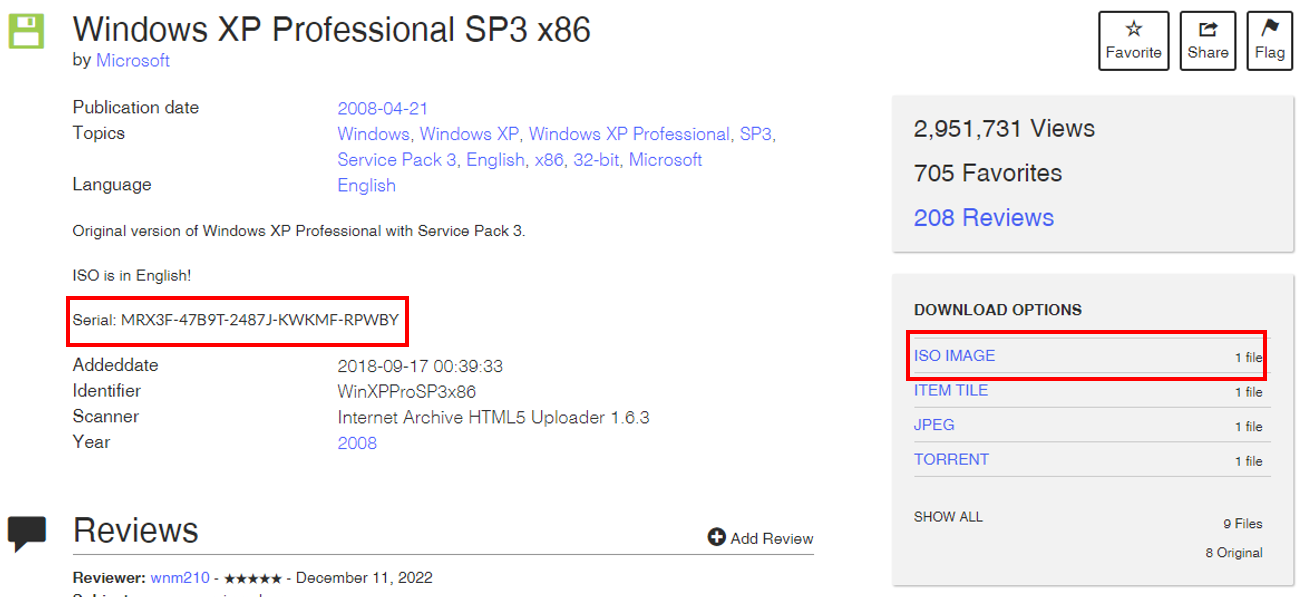Download the ISO IMAGE file
The image size is (1306, 597).
tap(954, 356)
